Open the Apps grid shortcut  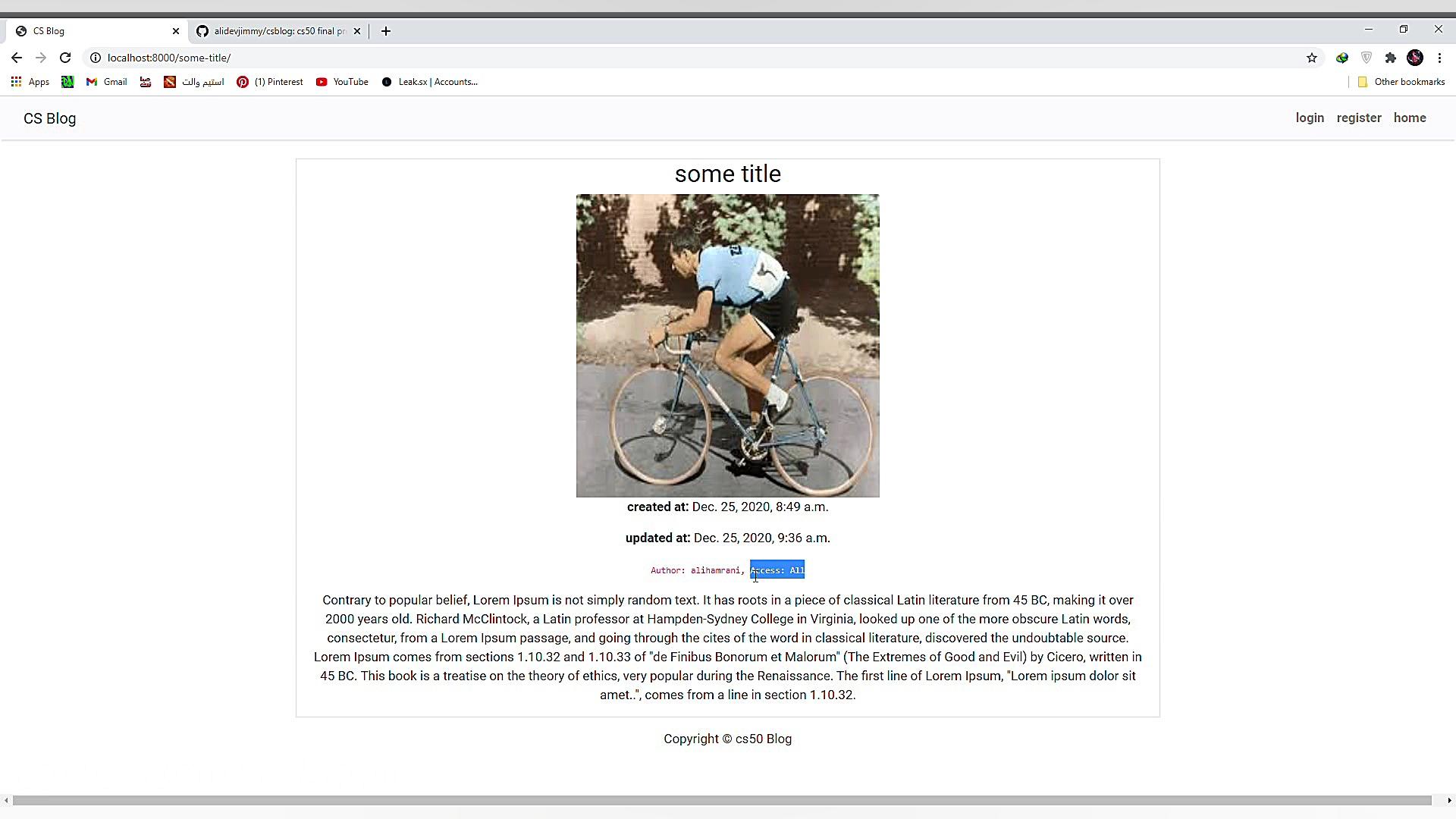tap(30, 82)
